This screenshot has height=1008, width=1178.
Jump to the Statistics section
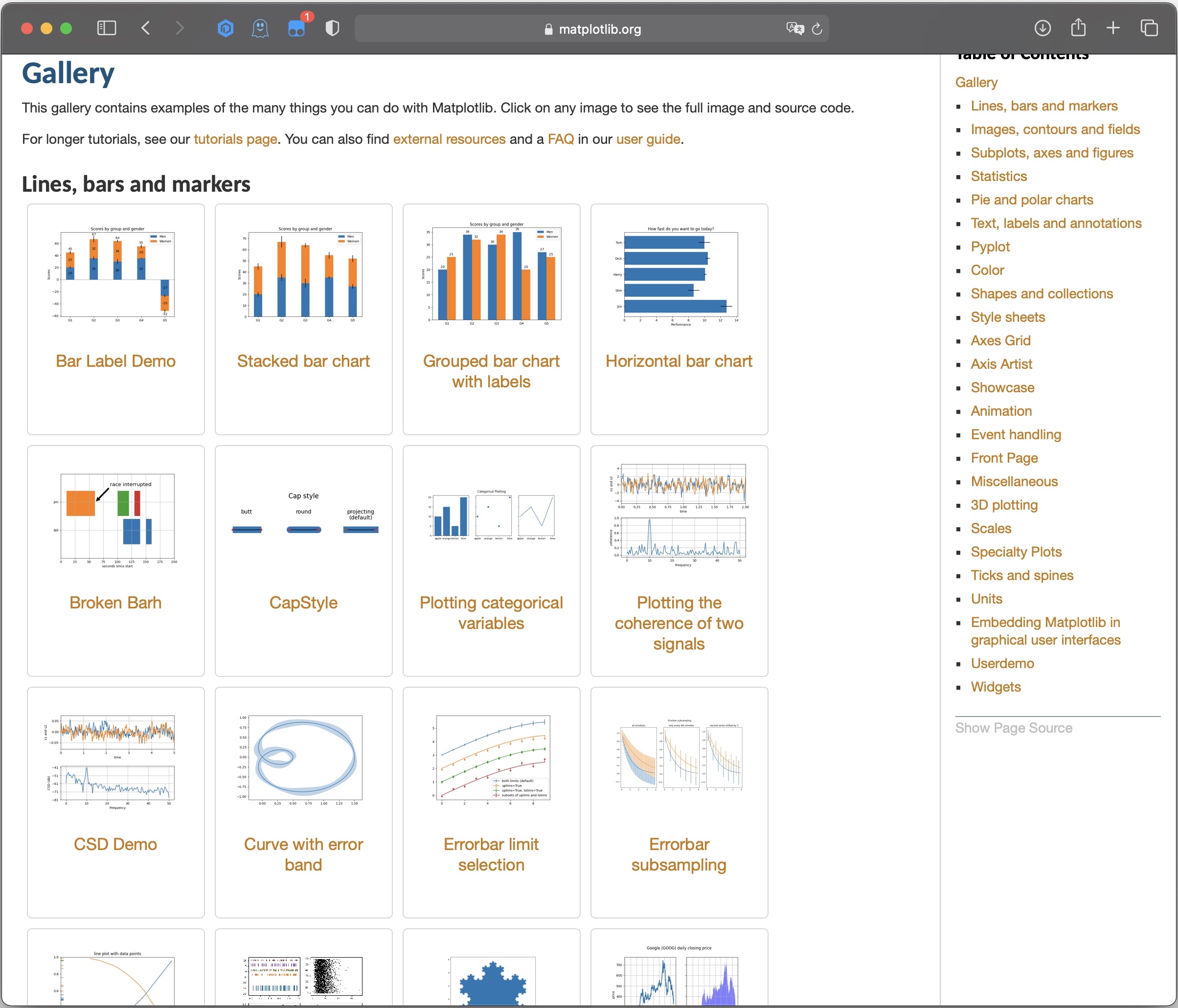(x=999, y=176)
